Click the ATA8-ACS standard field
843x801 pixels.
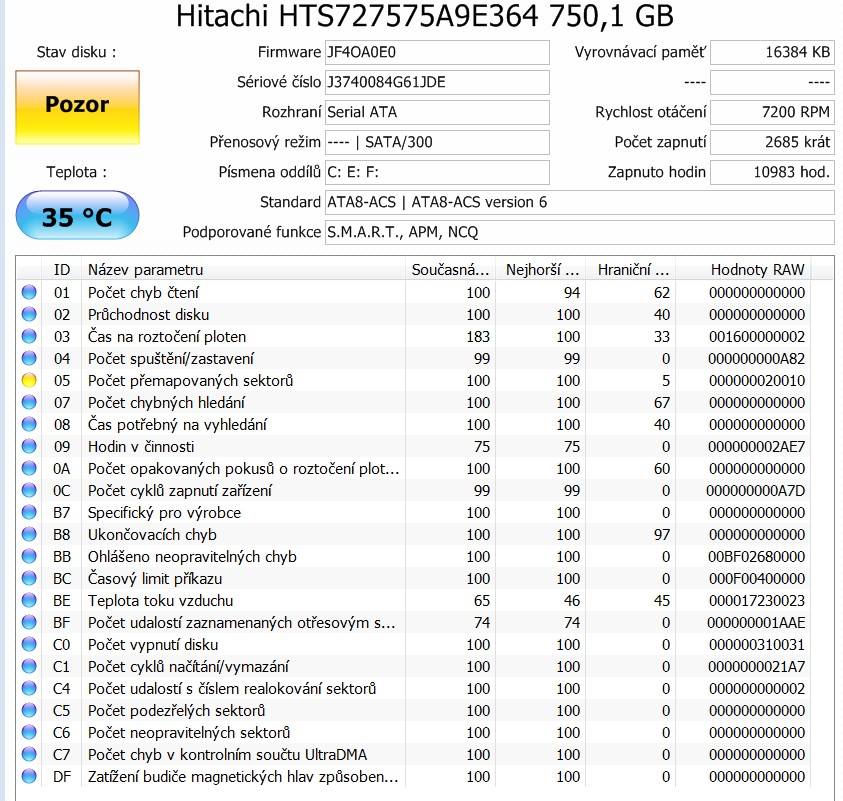(580, 202)
